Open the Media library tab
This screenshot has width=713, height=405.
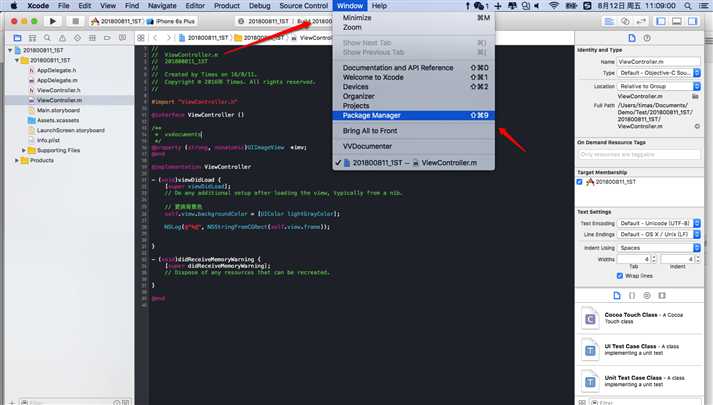coord(662,295)
